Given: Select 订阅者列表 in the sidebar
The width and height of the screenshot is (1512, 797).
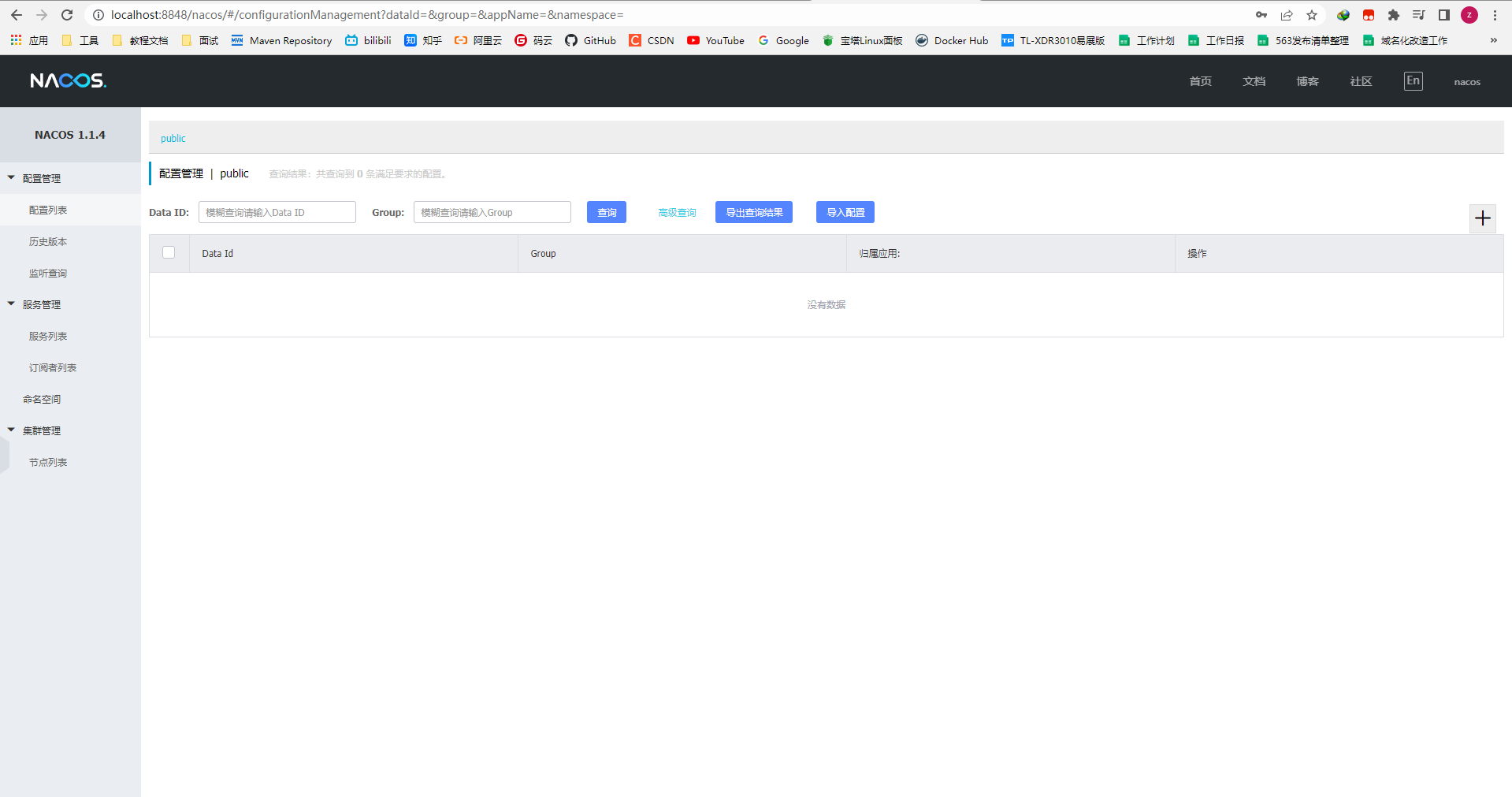Looking at the screenshot, I should (53, 367).
